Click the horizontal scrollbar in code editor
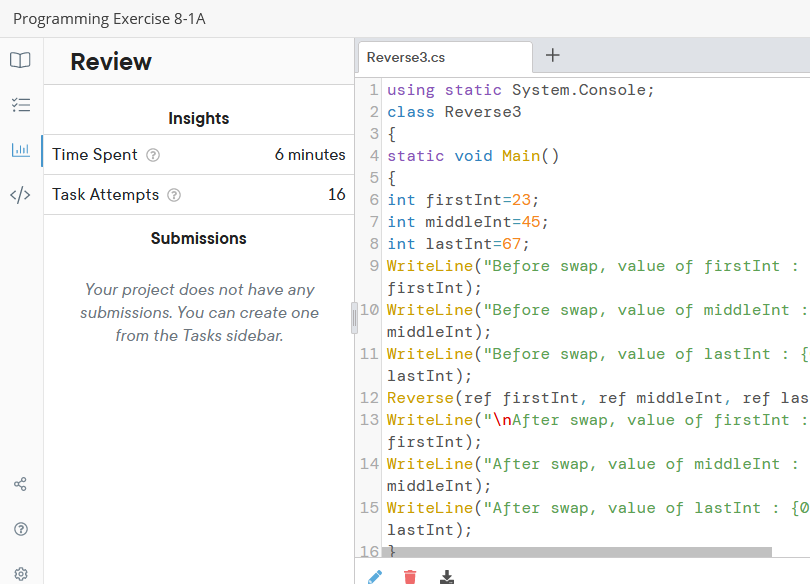The width and height of the screenshot is (810, 584). pos(577,552)
